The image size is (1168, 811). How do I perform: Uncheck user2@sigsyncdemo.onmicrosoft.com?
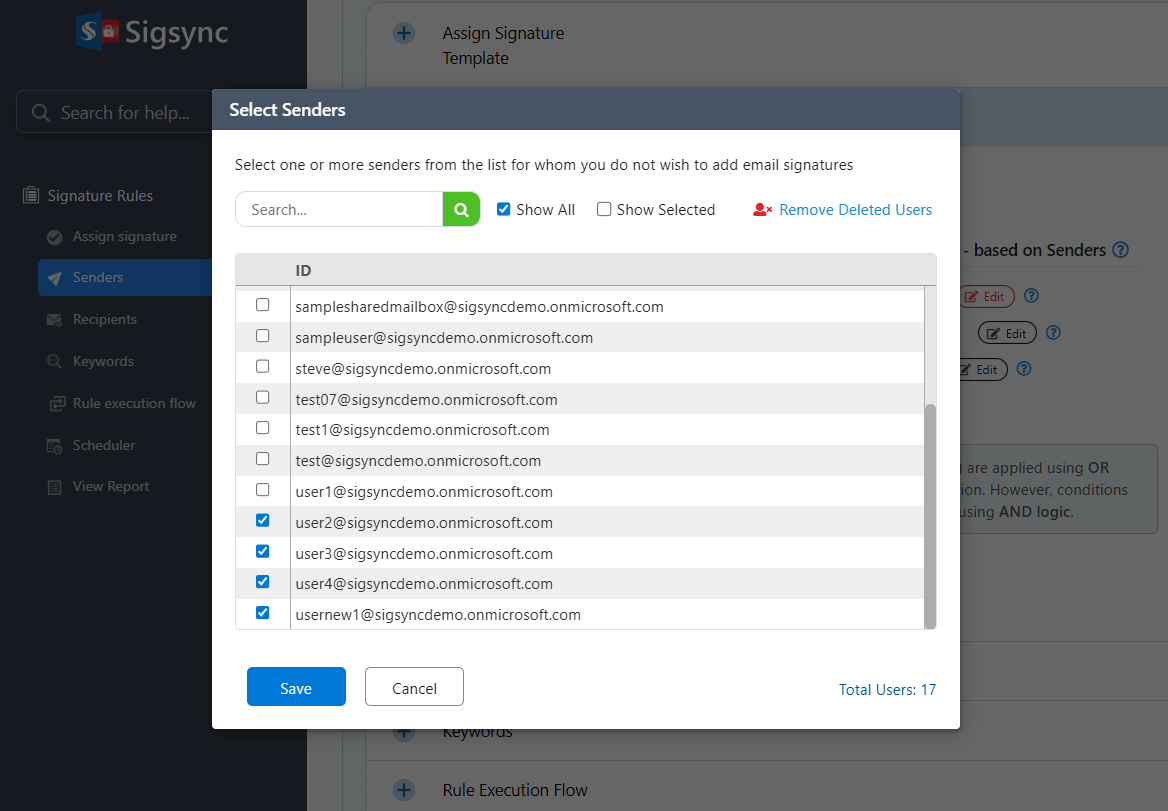263,521
